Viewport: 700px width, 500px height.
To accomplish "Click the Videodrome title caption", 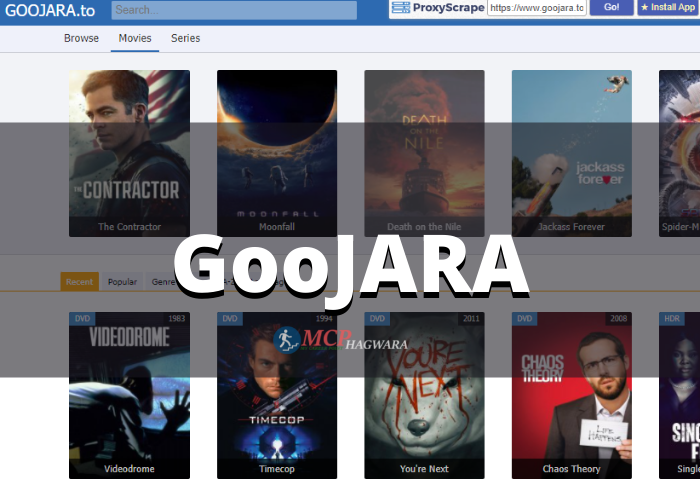I will [x=129, y=469].
